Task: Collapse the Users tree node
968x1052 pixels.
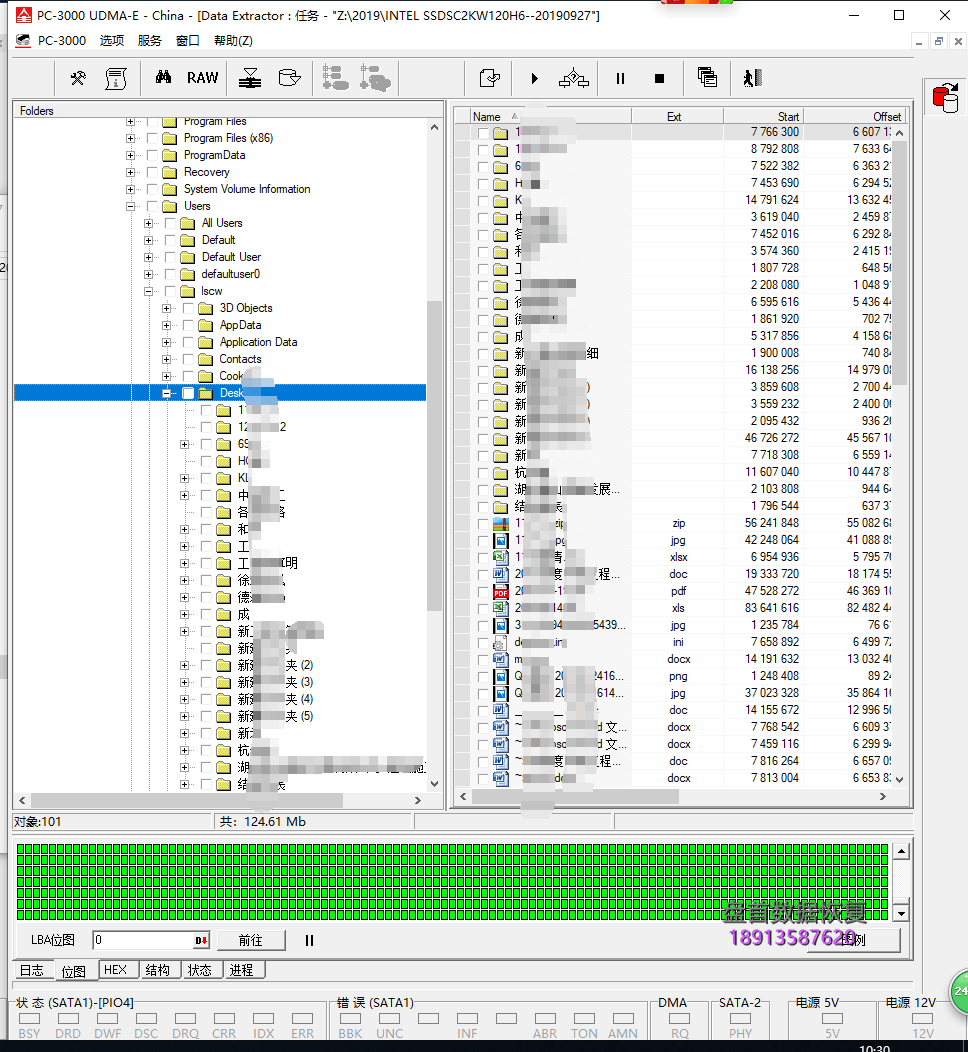Action: pyautogui.click(x=130, y=206)
